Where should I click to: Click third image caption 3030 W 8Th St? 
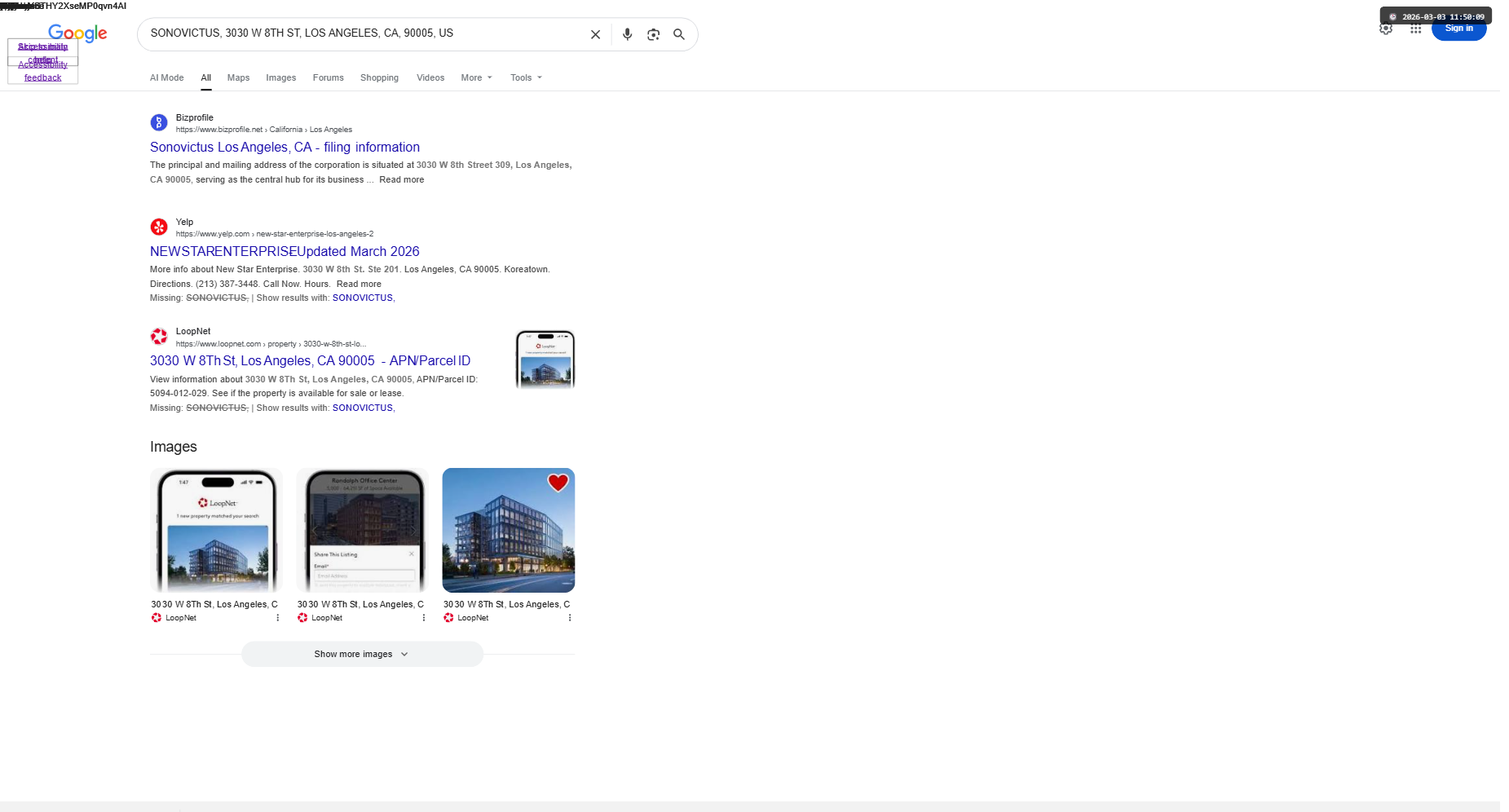coord(506,605)
